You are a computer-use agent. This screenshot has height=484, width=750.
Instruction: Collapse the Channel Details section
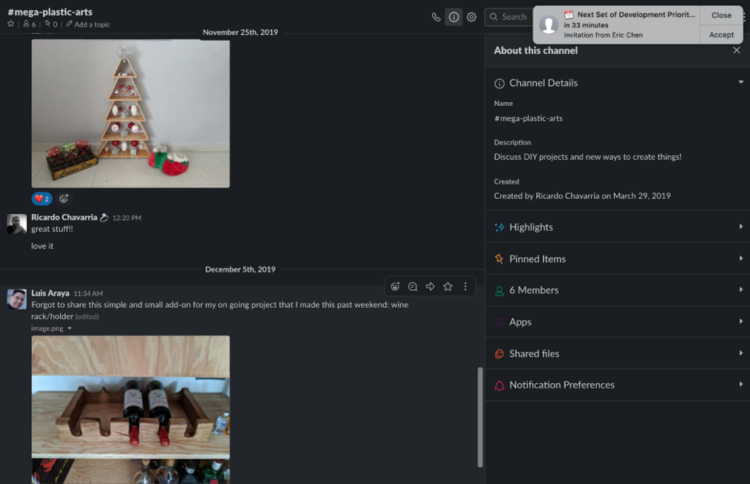[x=740, y=82]
